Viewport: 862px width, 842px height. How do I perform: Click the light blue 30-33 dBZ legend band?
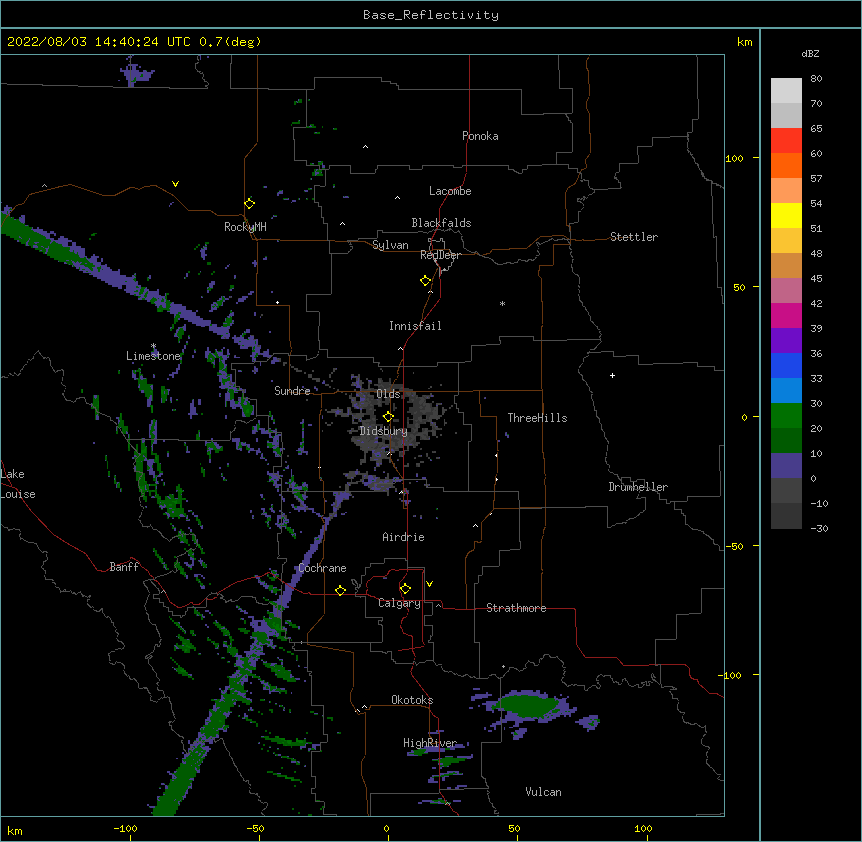click(x=786, y=391)
